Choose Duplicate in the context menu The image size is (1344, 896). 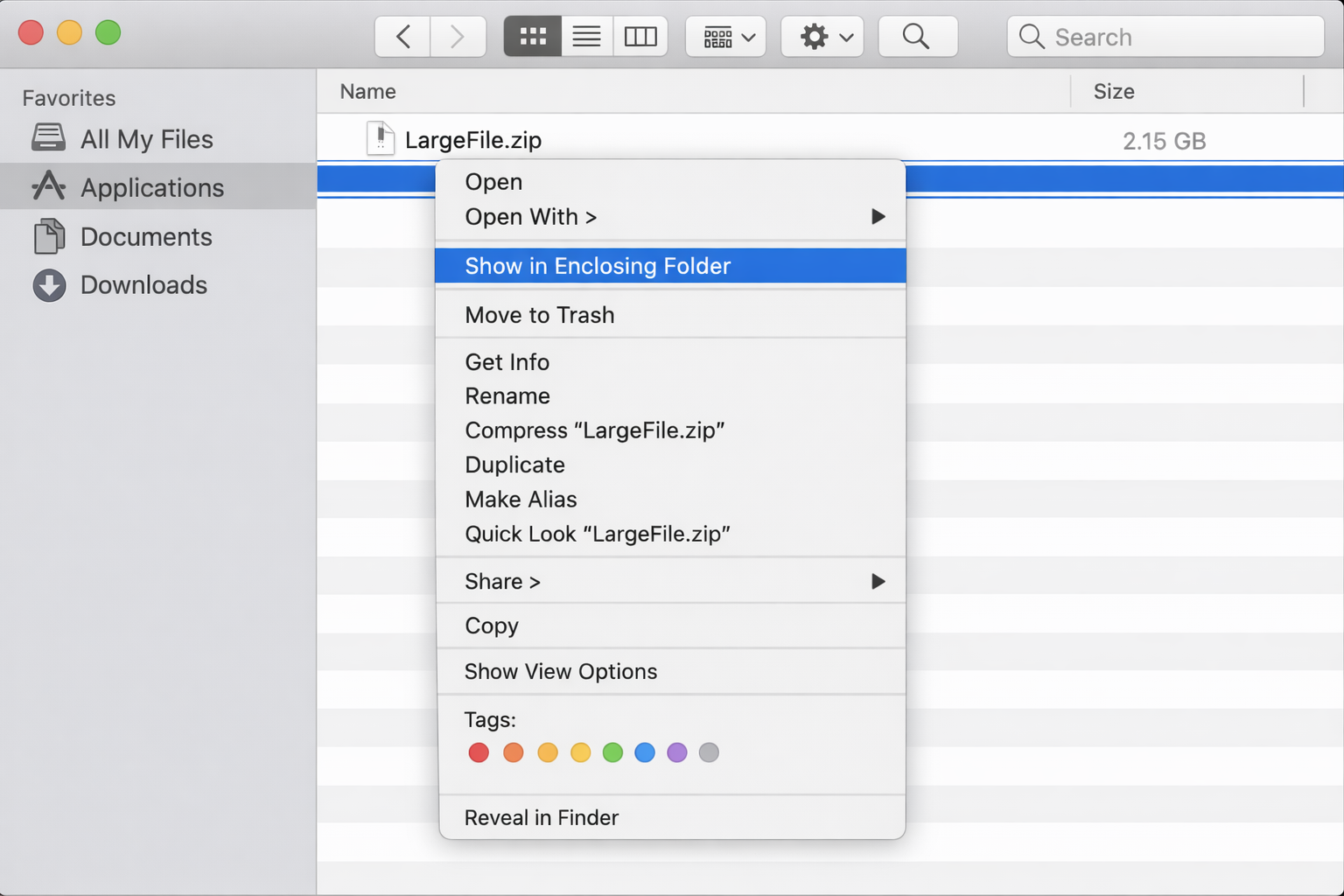point(670,465)
